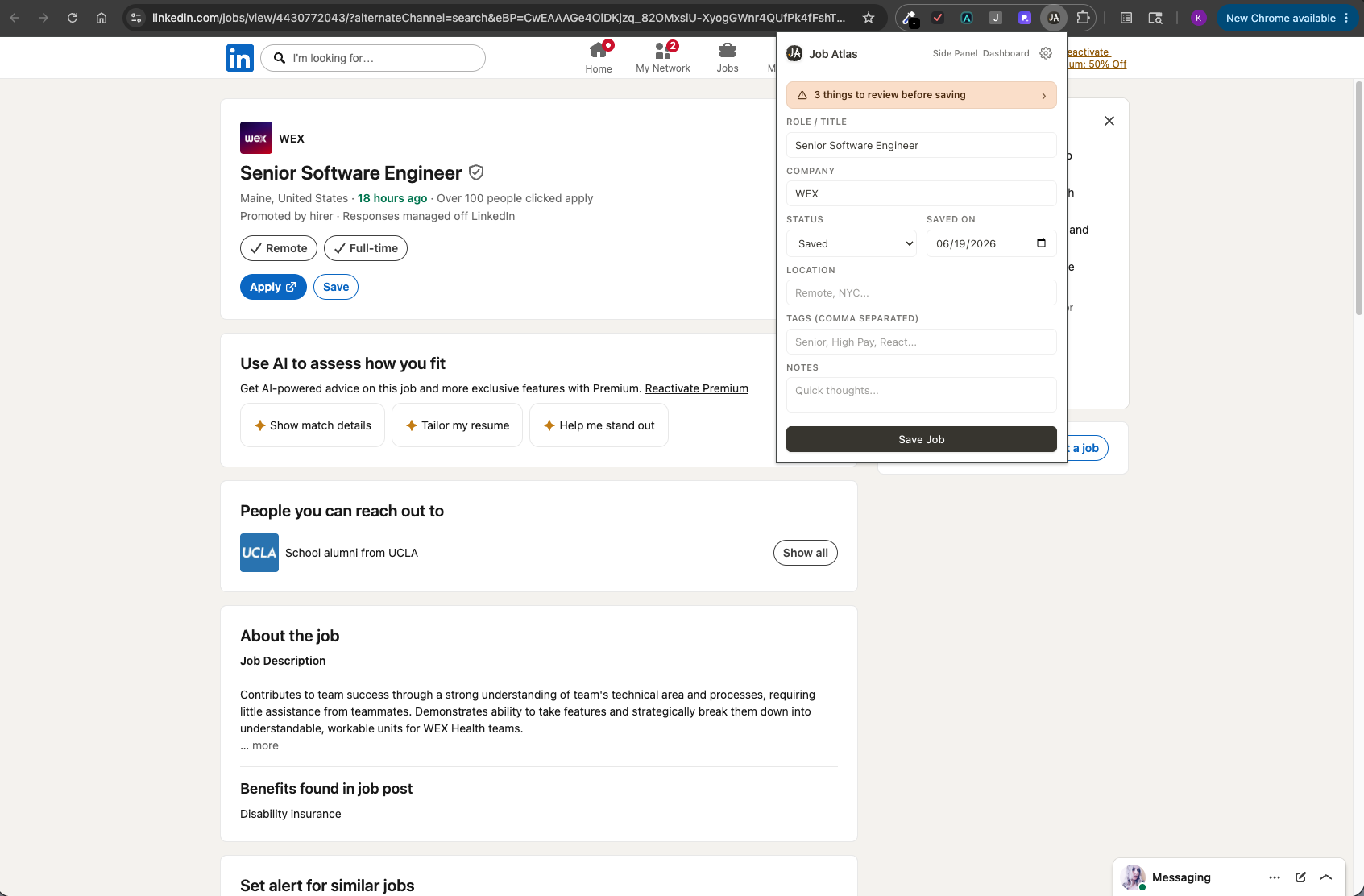Expand the Messaging panel chevron
The image size is (1364, 896).
coord(1326,877)
